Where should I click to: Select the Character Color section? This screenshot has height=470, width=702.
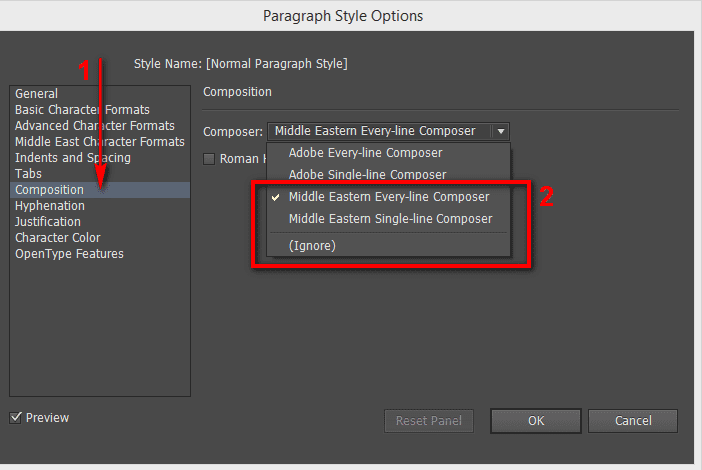click(x=58, y=238)
